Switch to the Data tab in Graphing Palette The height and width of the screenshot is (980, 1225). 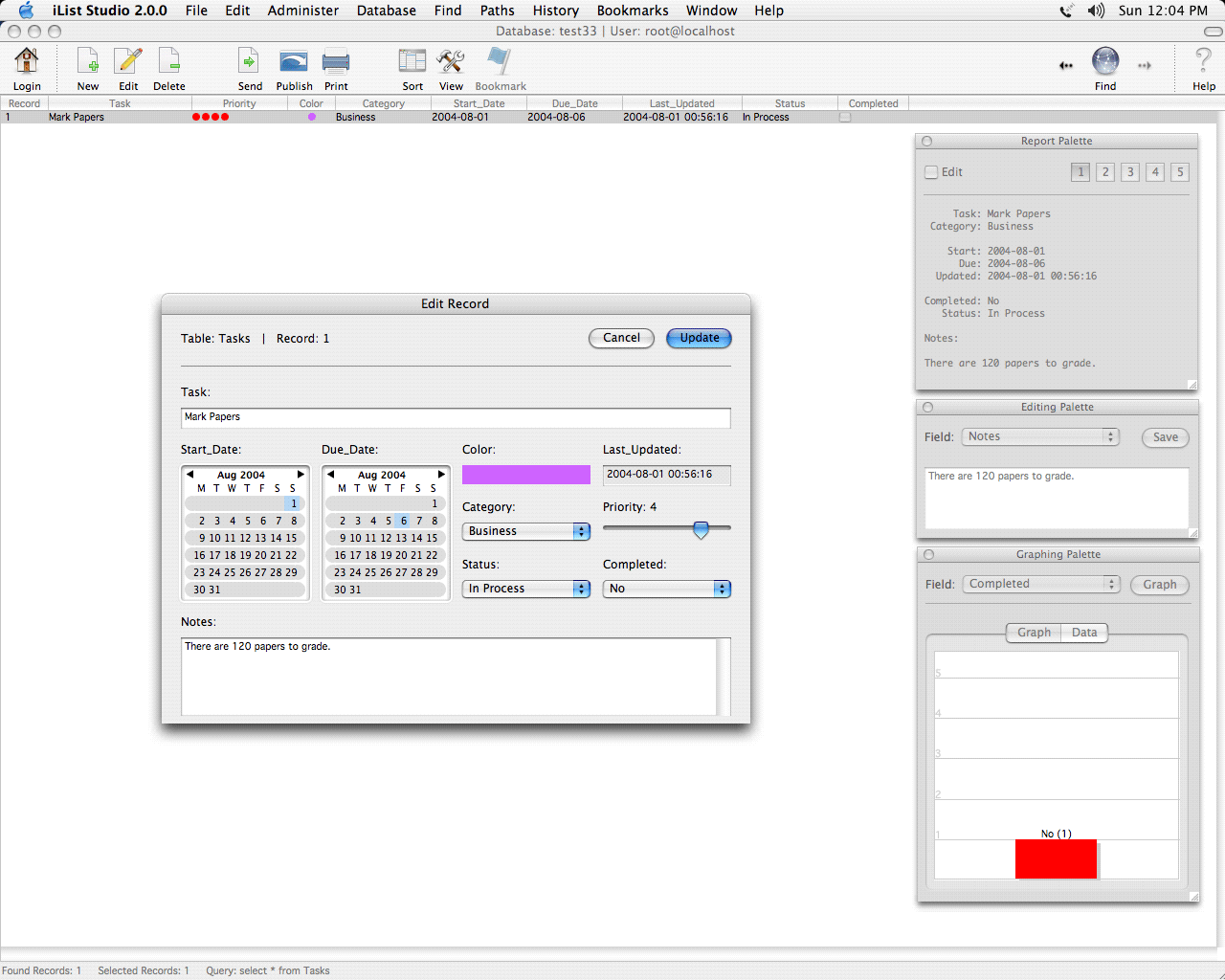pos(1084,633)
